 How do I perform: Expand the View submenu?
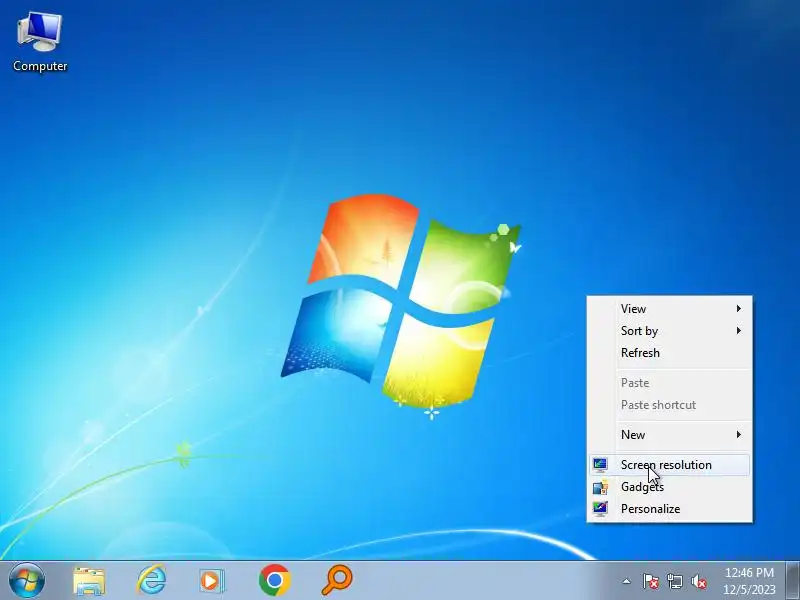[670, 309]
